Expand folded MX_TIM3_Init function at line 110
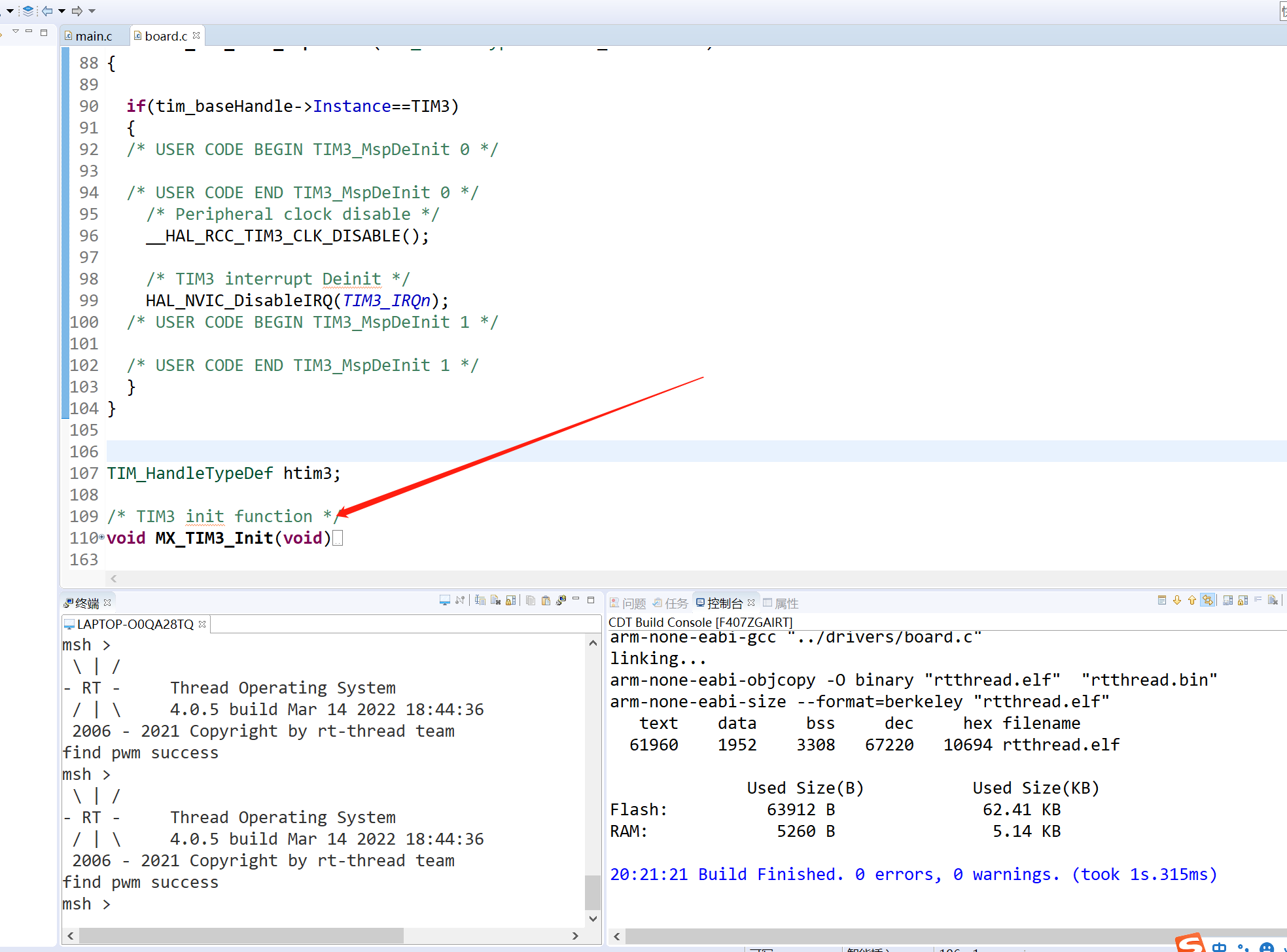 point(102,537)
